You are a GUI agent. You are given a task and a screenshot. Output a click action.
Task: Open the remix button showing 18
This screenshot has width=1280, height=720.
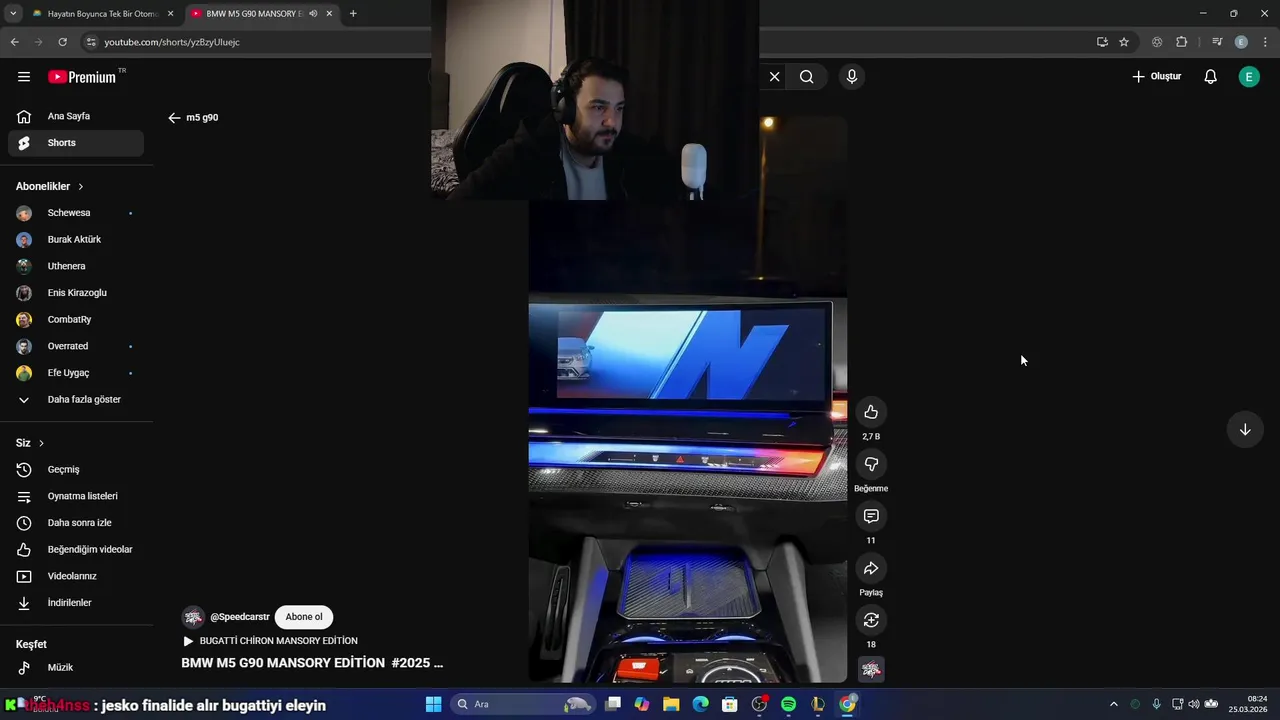871,620
